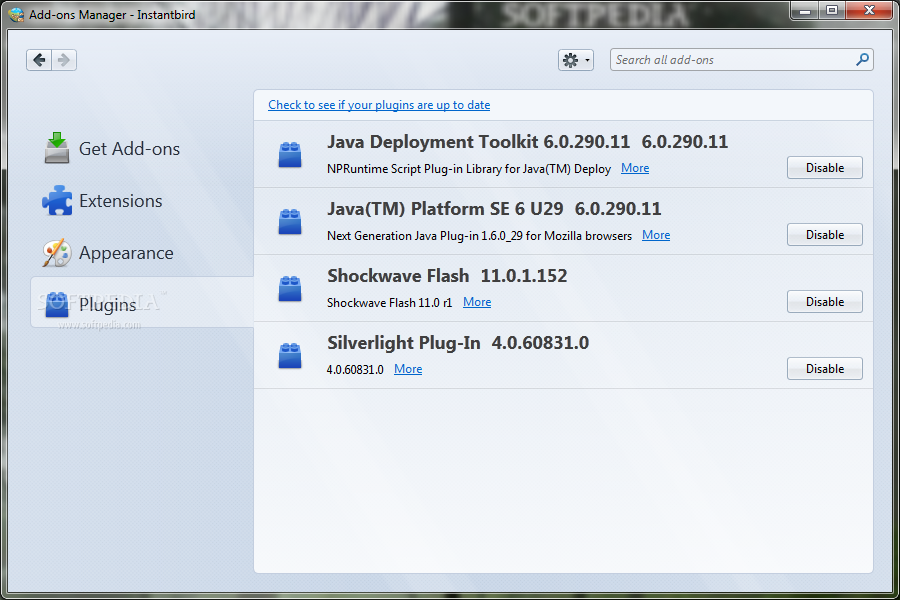Image resolution: width=900 pixels, height=600 pixels.
Task: Click Shockwave Flash 11.0 r1 description
Action: click(x=390, y=303)
